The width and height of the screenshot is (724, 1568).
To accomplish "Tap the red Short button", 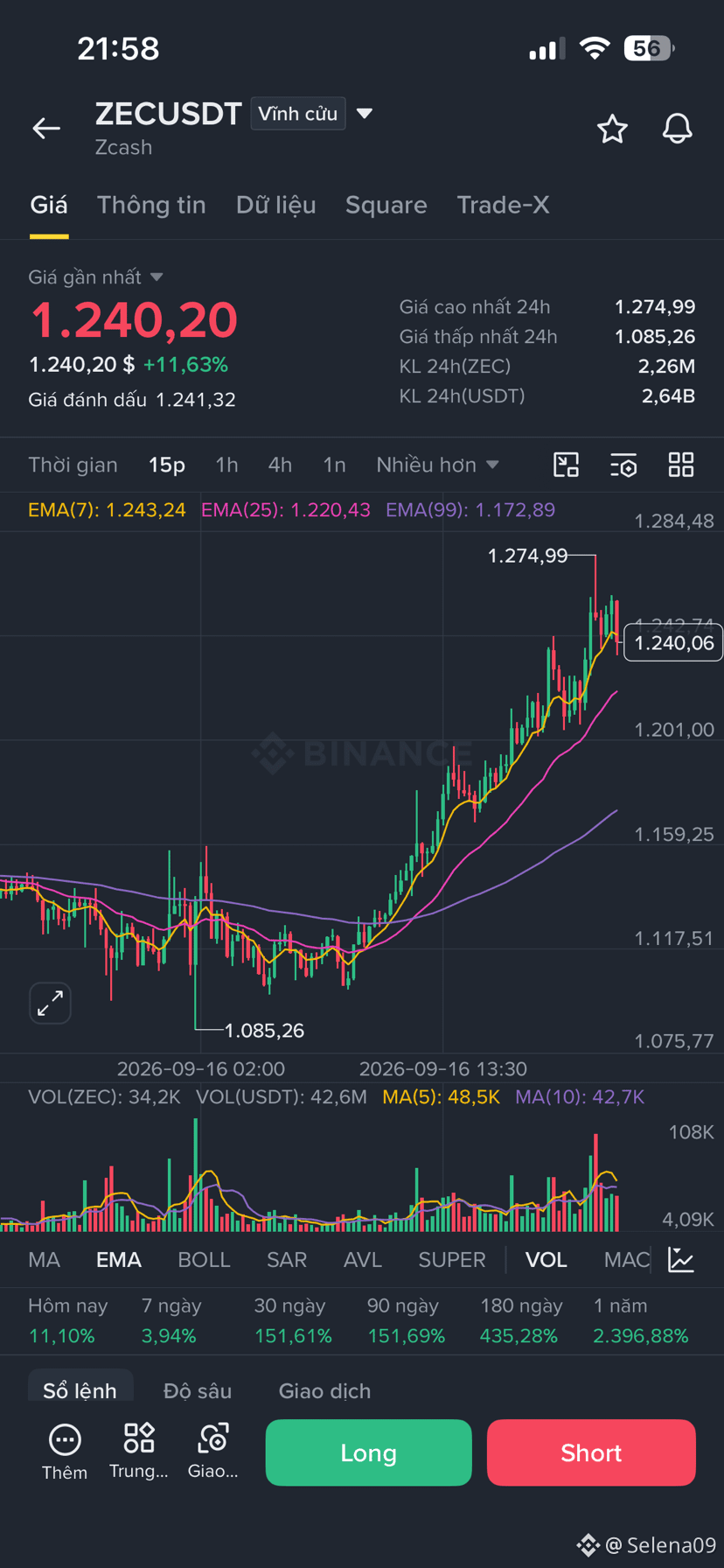I will (591, 1452).
